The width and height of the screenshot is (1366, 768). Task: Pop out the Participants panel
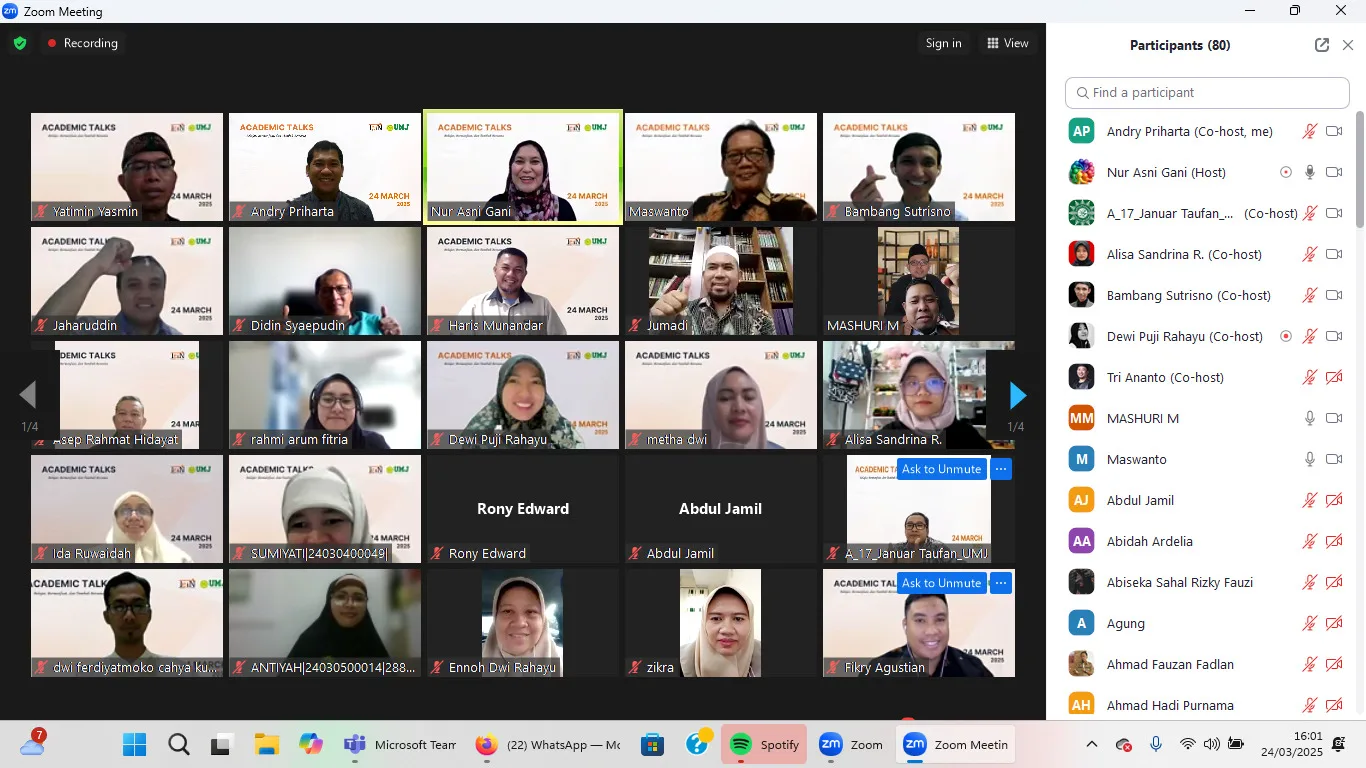[1322, 45]
